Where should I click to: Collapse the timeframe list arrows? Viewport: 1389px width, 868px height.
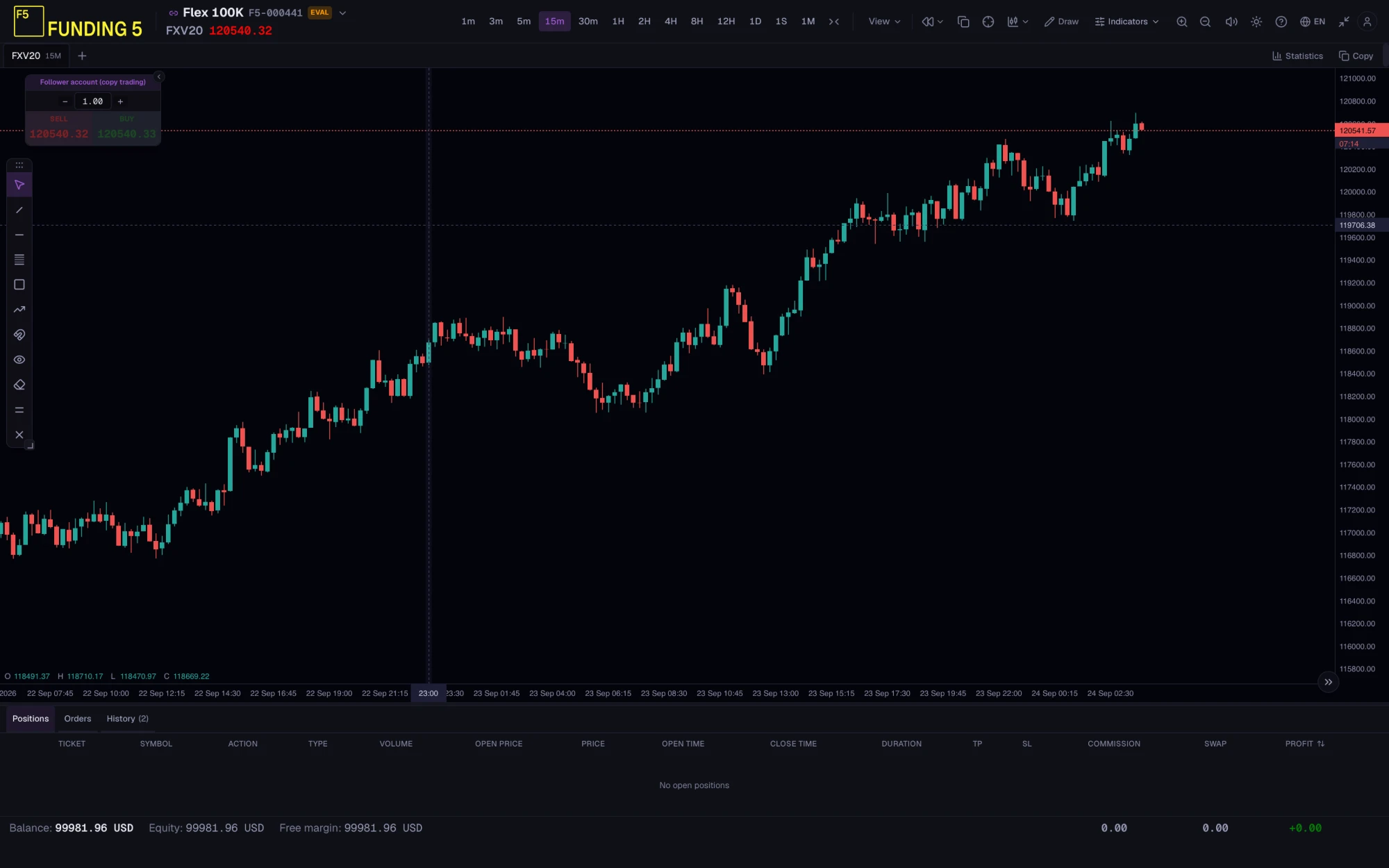click(x=834, y=22)
